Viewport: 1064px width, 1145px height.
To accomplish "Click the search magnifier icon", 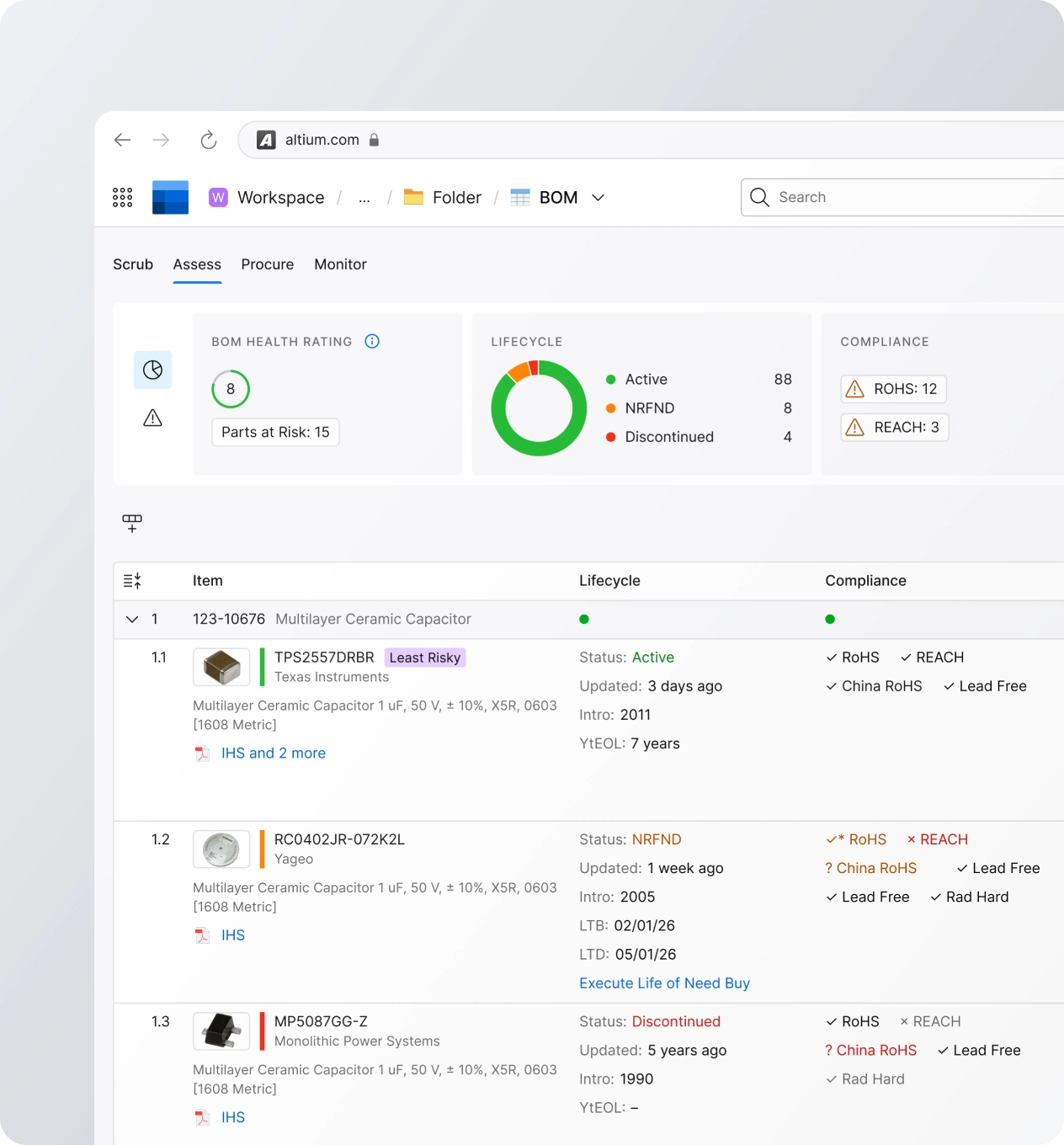I will [759, 197].
